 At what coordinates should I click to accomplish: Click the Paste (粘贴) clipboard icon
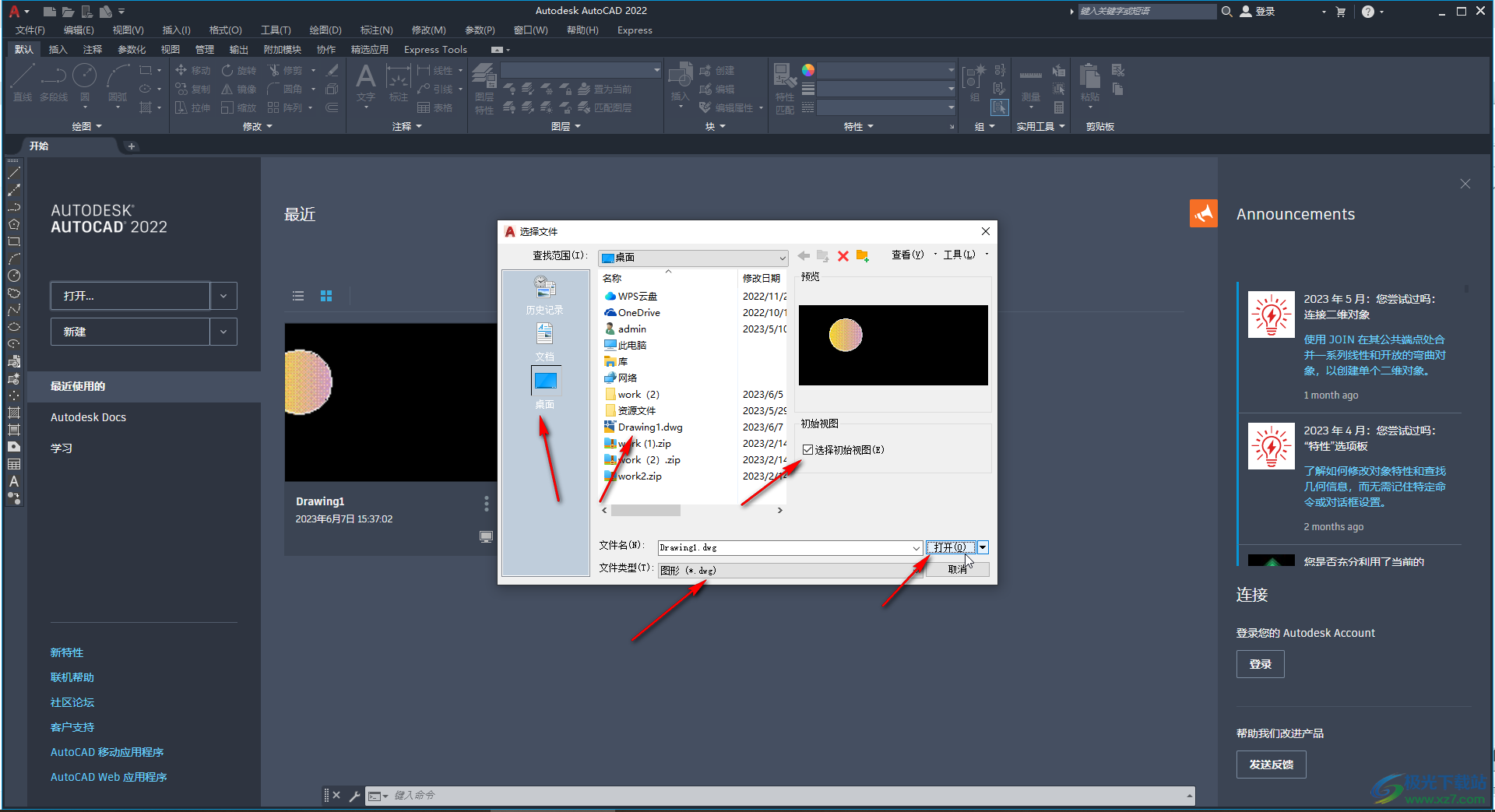point(1090,82)
